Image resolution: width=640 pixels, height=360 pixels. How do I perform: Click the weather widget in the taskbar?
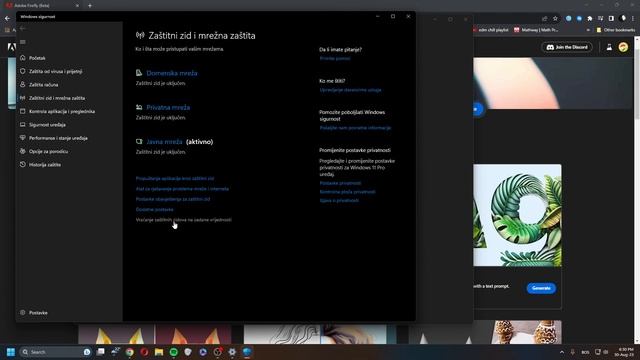click(x=115, y=351)
